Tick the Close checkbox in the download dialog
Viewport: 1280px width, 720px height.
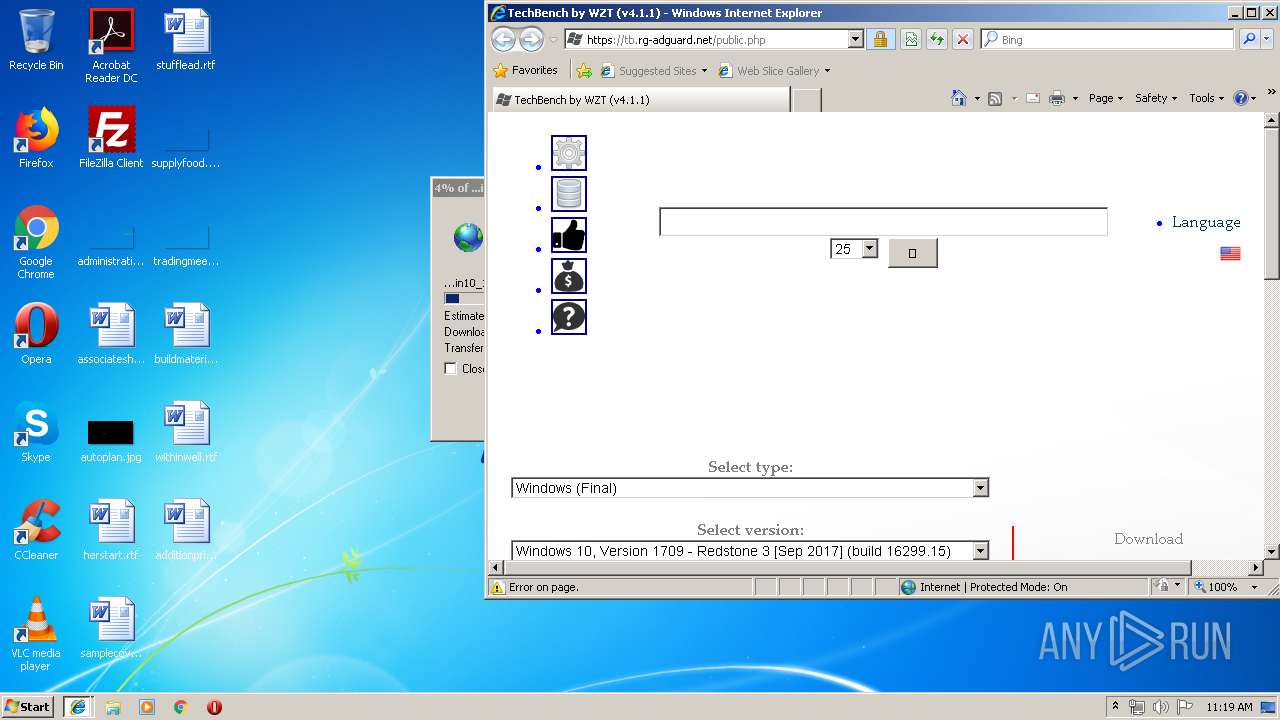(451, 369)
